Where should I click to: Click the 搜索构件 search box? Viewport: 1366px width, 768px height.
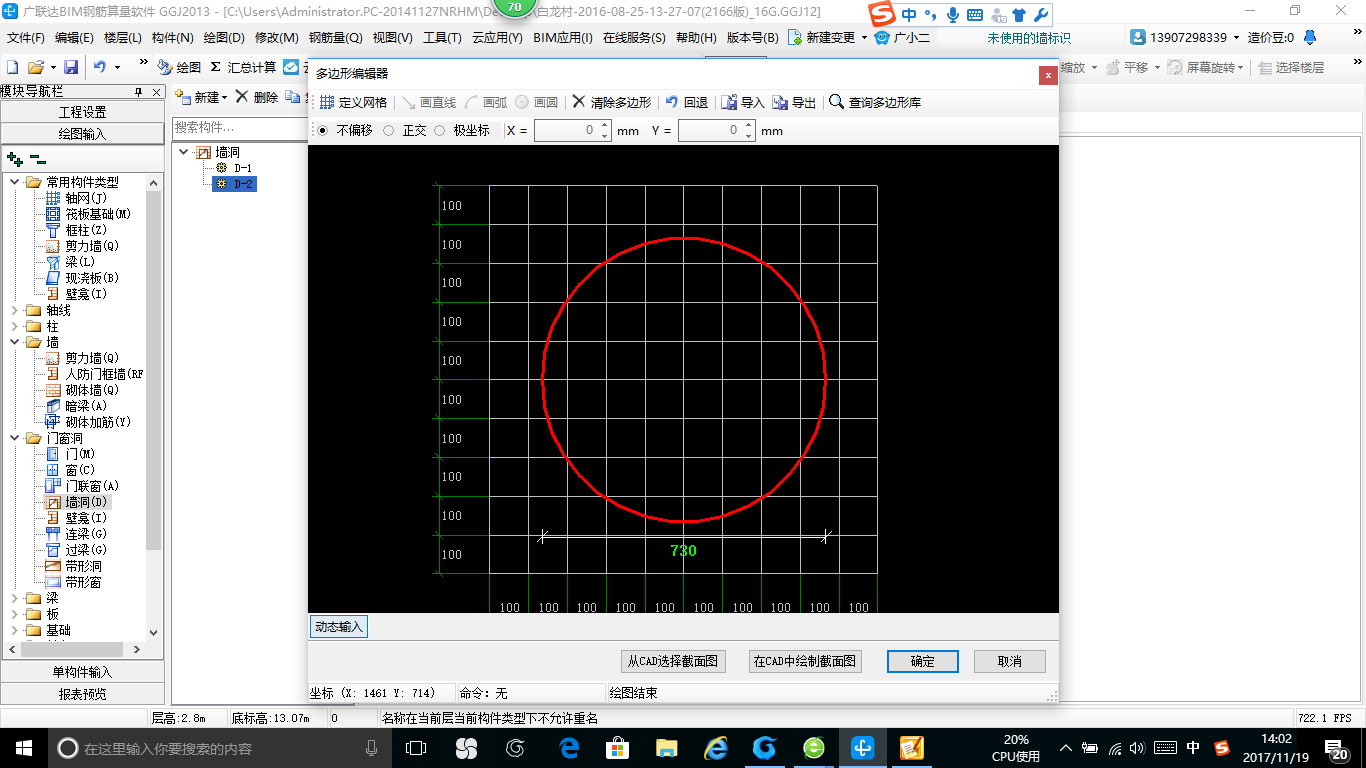tap(238, 127)
